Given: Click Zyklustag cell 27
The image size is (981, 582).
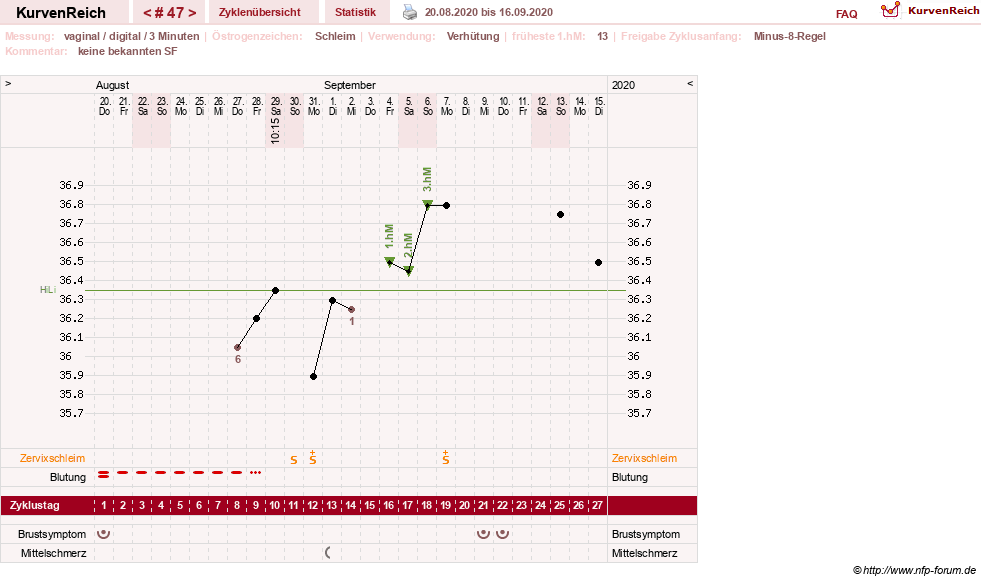Looking at the screenshot, I should coord(597,505).
